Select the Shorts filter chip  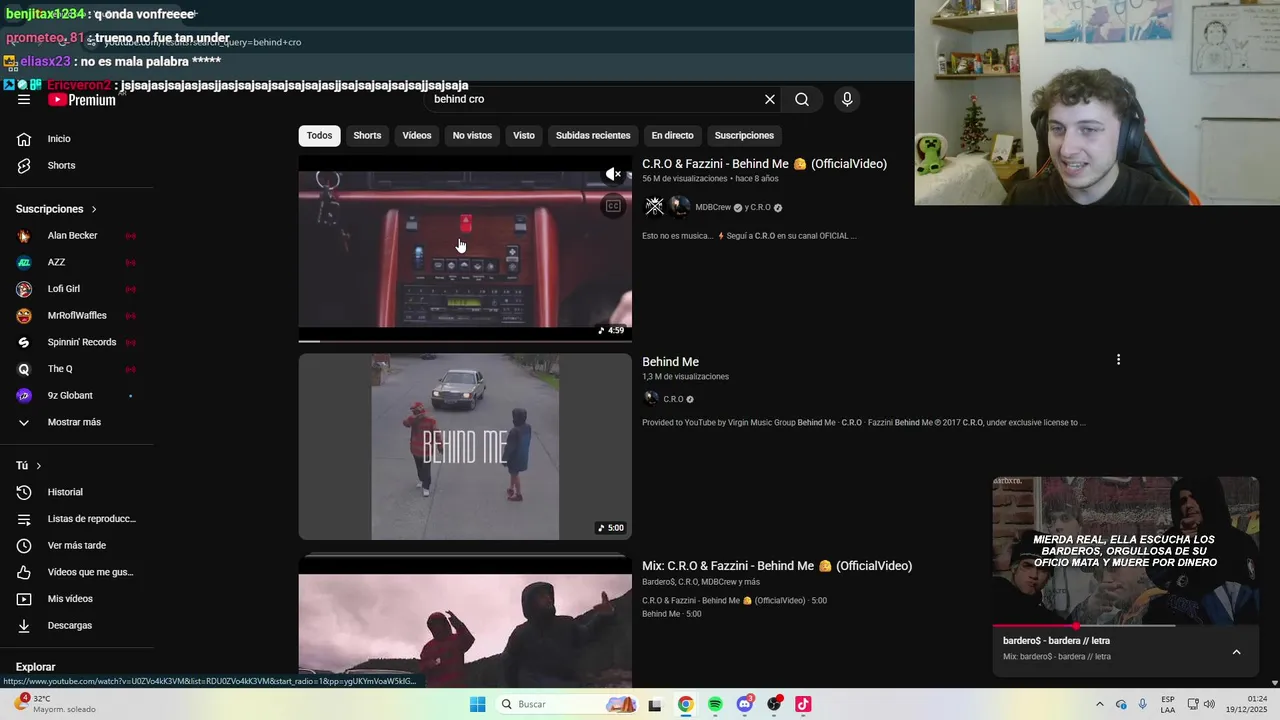tap(367, 135)
